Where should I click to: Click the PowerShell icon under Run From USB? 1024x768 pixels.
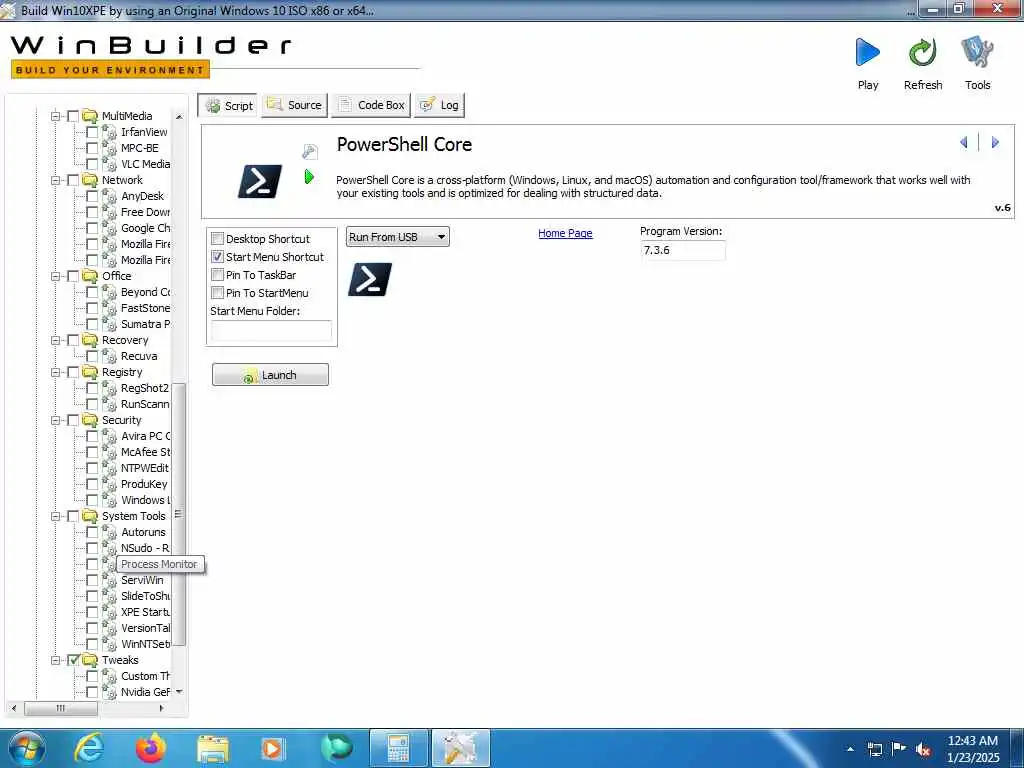click(x=370, y=280)
